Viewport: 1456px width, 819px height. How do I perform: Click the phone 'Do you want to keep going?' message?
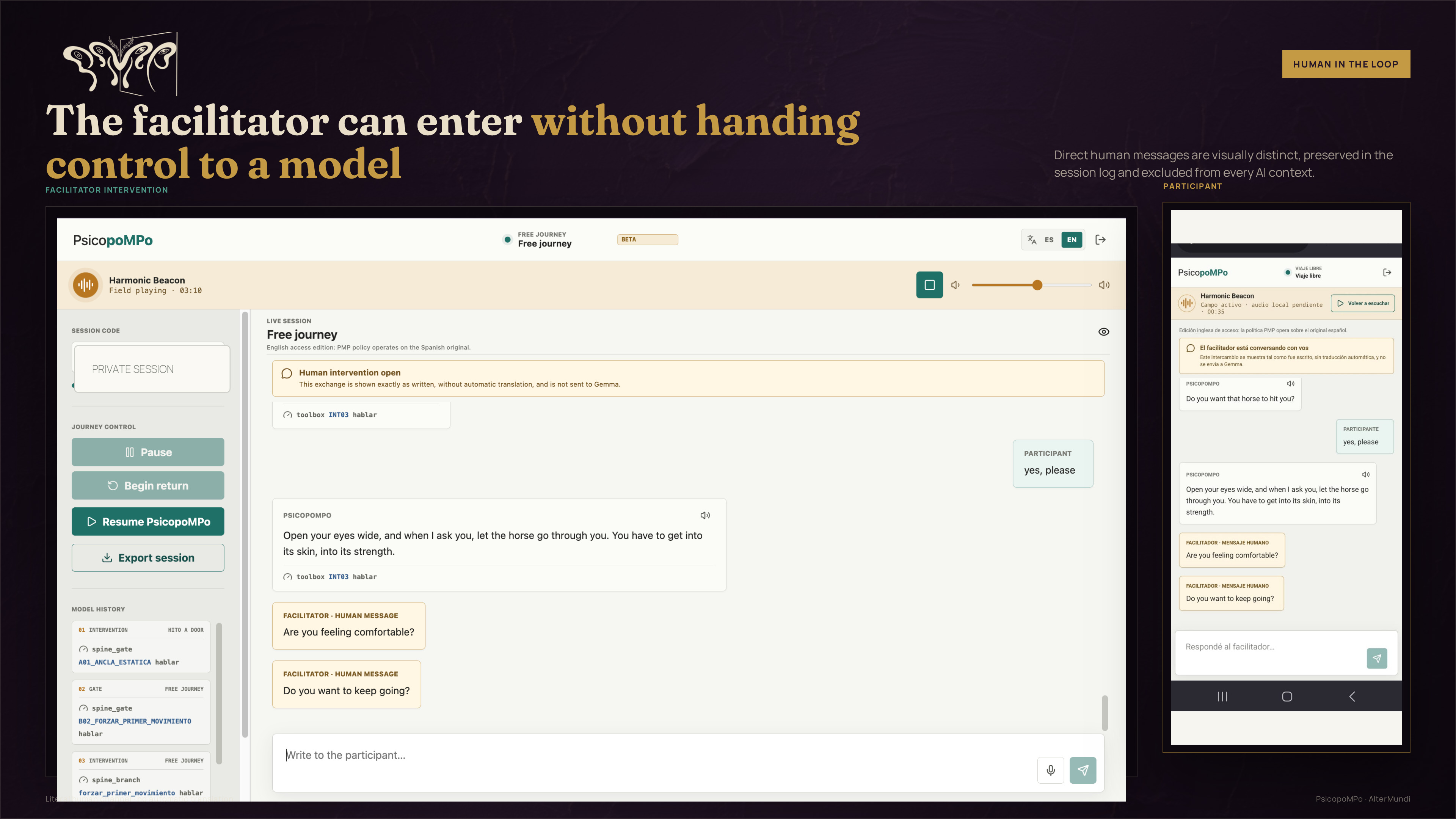click(1231, 593)
